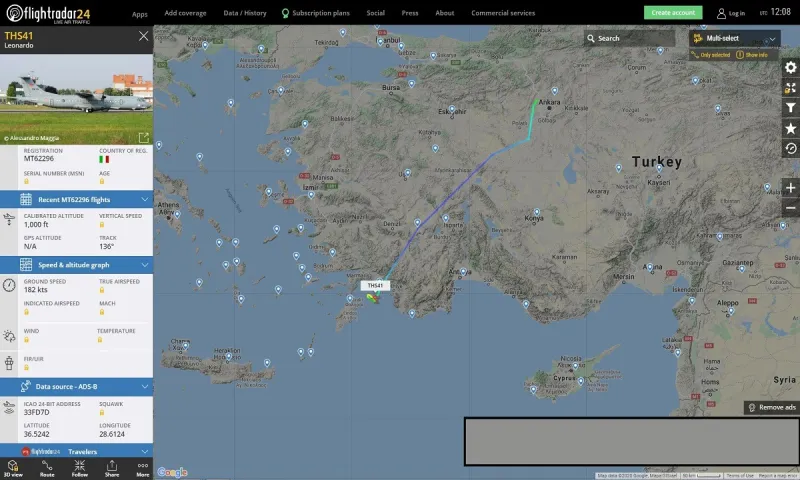The height and width of the screenshot is (480, 800).
Task: Open the map filter funnel icon
Action: pos(790,108)
